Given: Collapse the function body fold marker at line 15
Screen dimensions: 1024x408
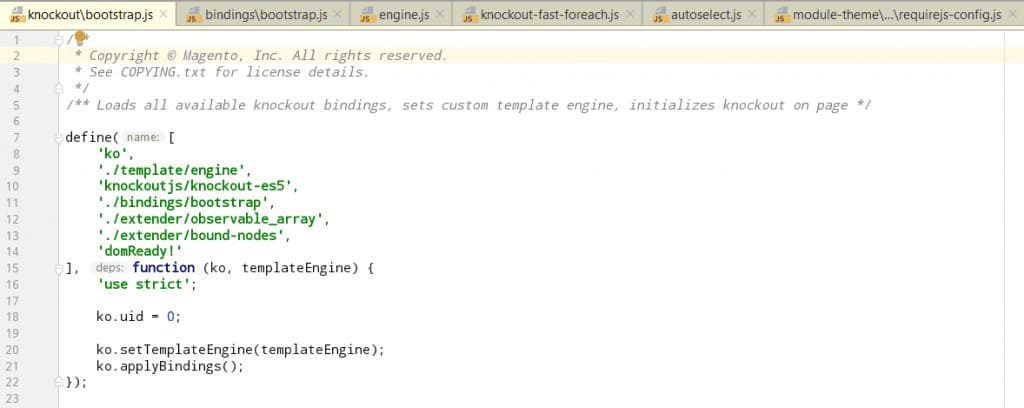Looking at the screenshot, I should 60,268.
